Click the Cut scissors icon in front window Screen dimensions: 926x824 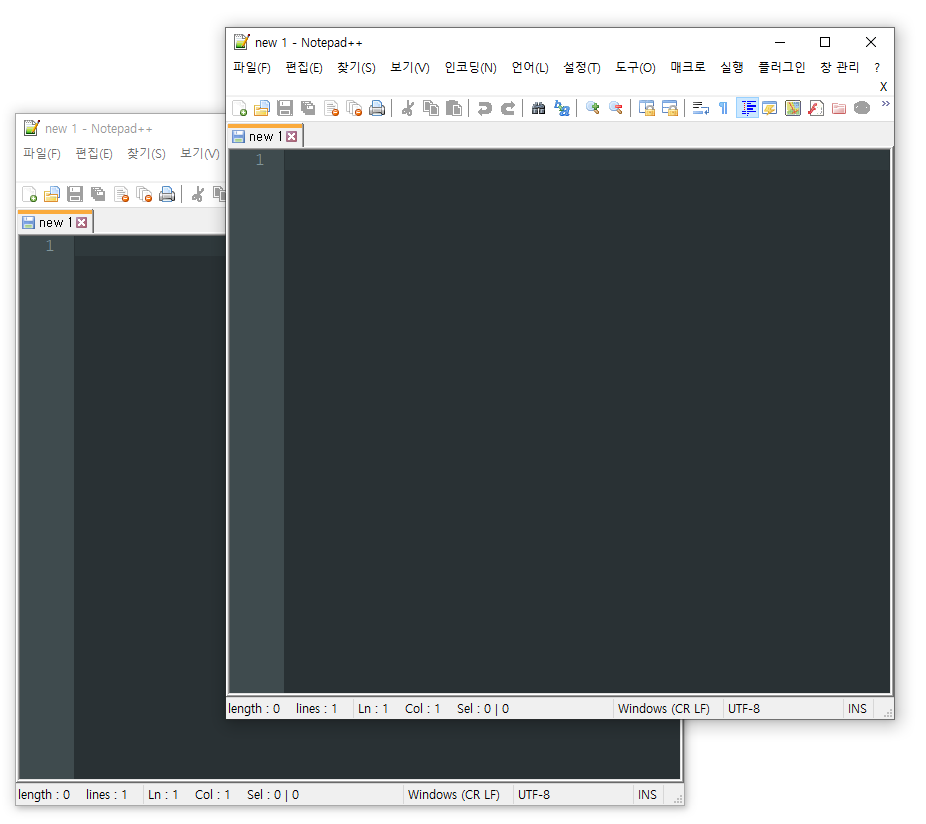point(407,108)
